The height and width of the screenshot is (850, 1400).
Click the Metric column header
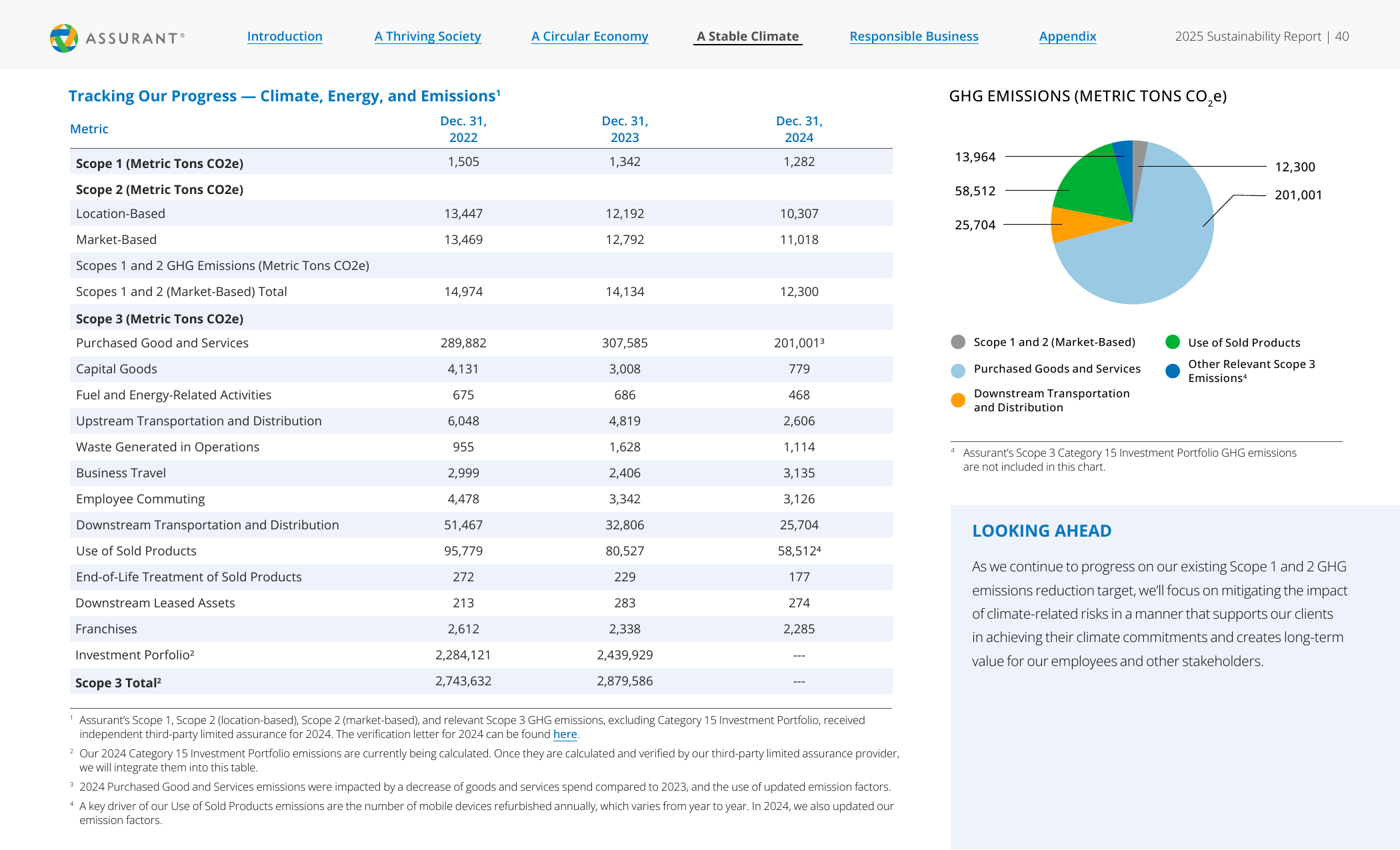(x=89, y=129)
